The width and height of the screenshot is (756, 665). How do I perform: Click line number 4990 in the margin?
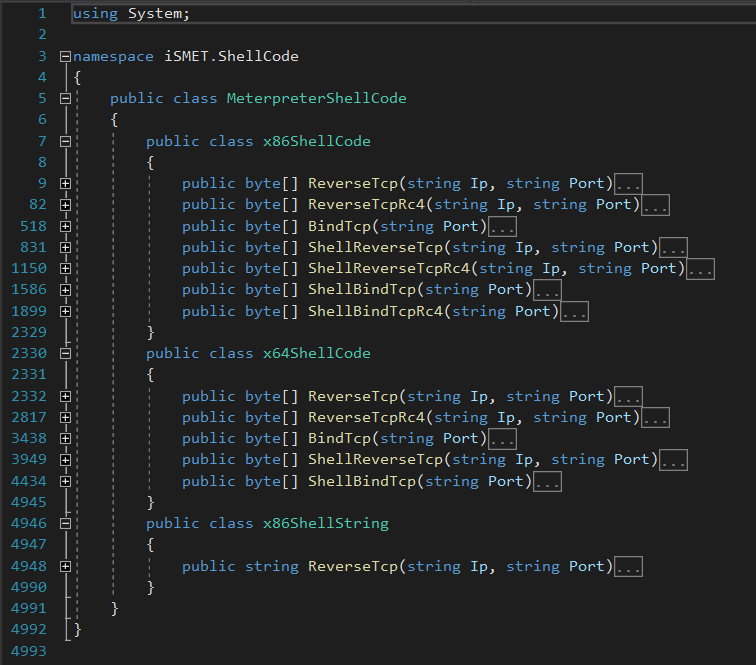[29, 587]
